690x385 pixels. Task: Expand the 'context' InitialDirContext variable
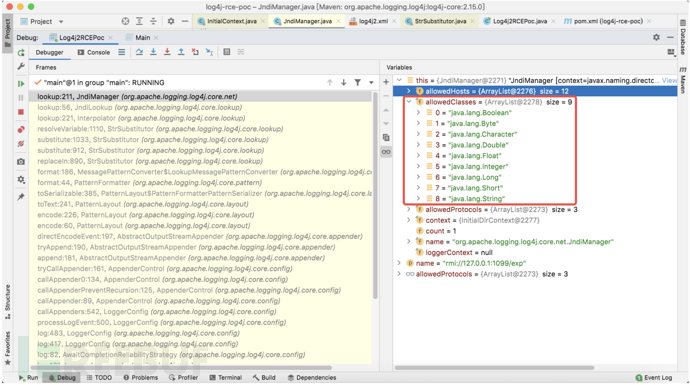click(409, 220)
